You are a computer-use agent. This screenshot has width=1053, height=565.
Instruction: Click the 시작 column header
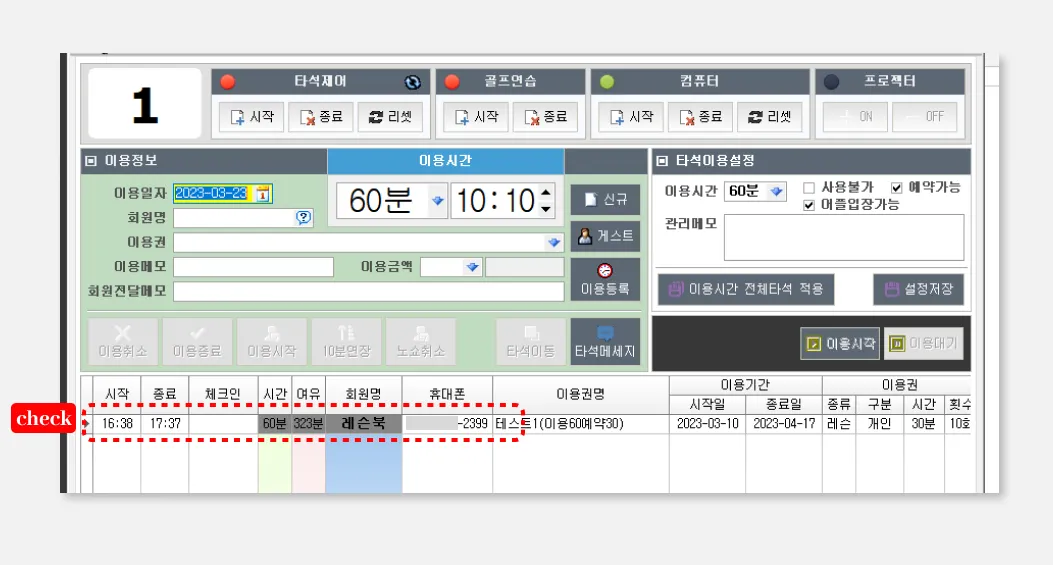click(x=117, y=394)
